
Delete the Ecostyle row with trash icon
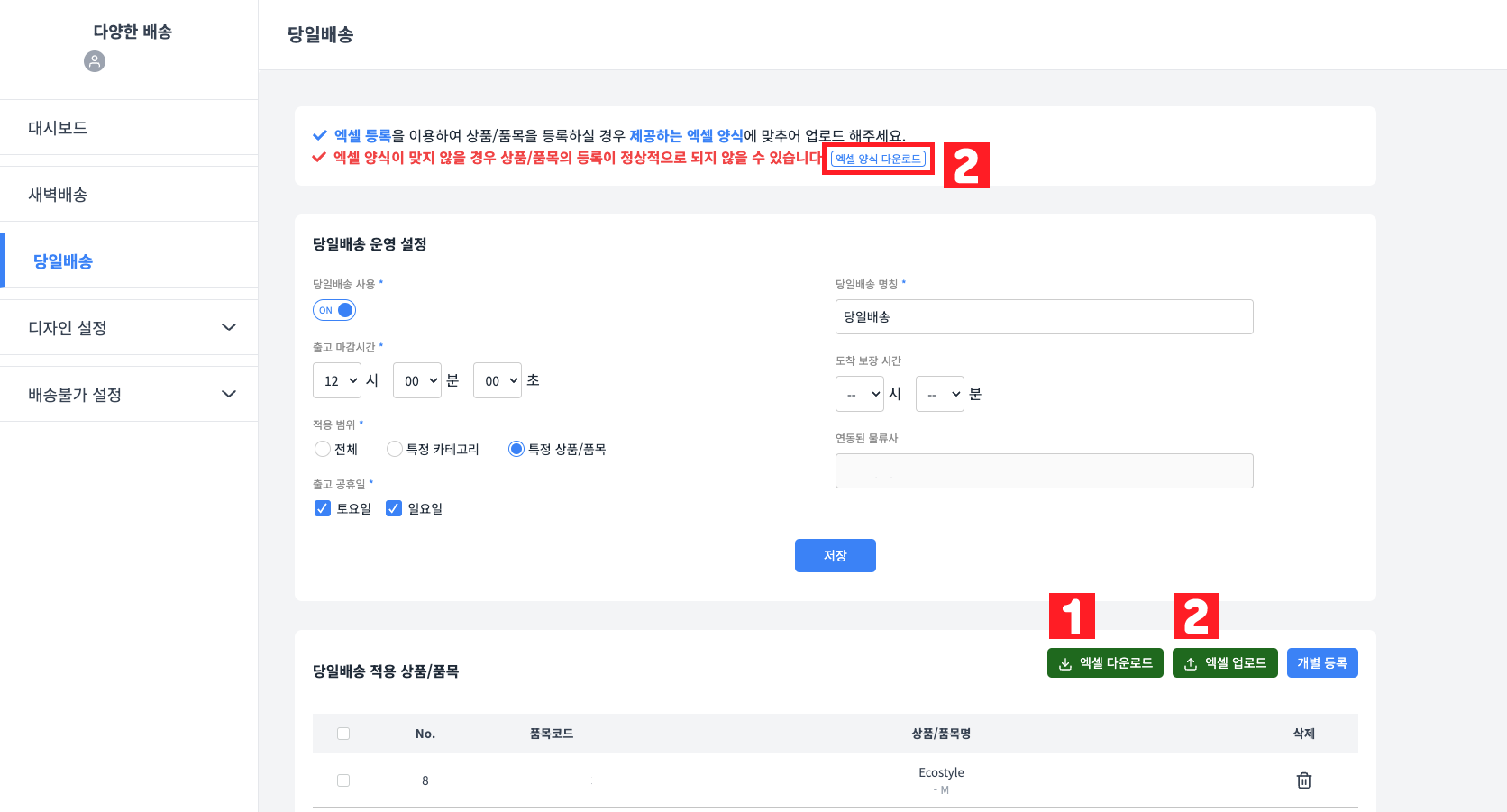[1303, 780]
